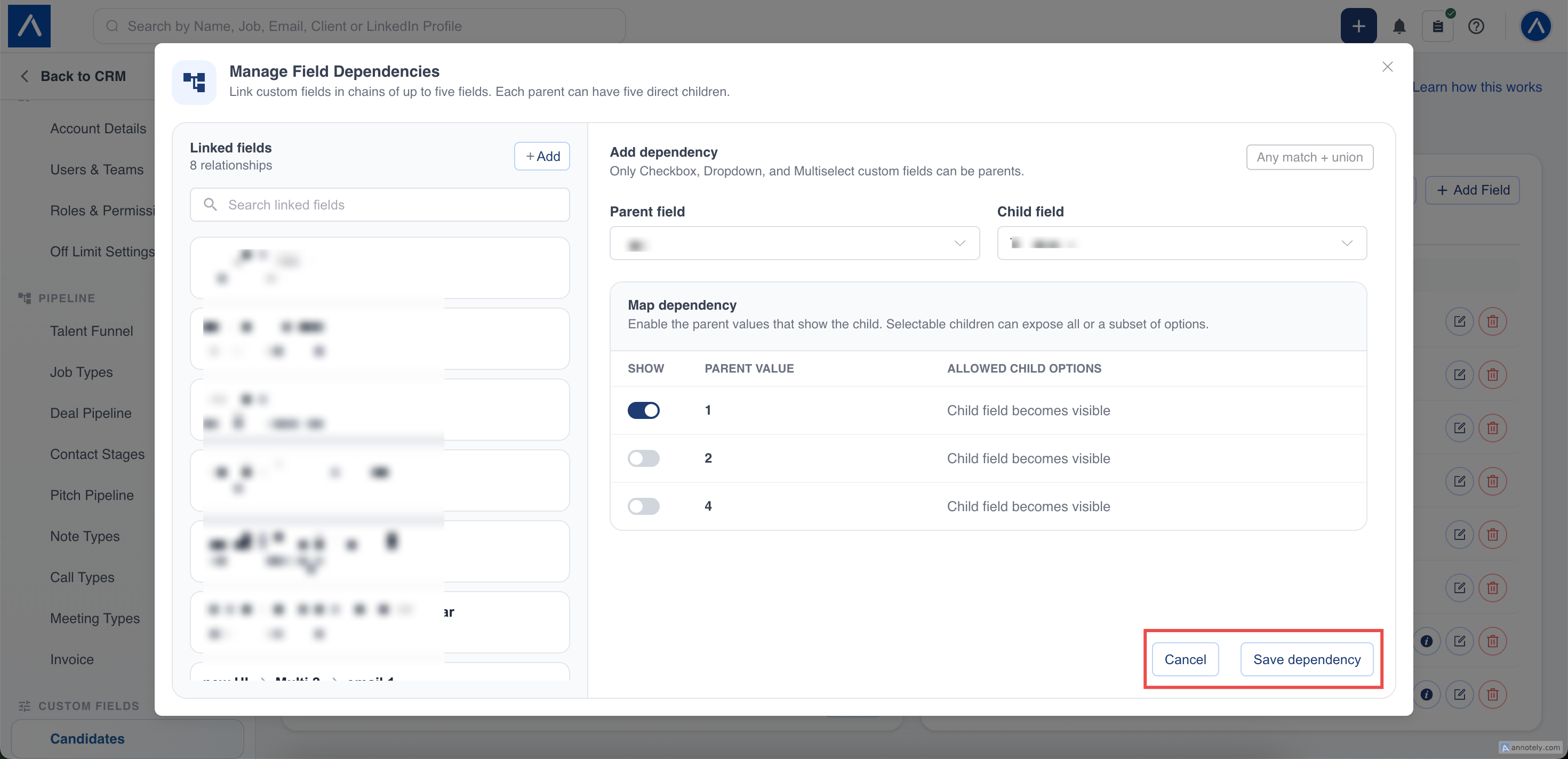
Task: Open Users & Teams in sidebar
Action: tap(97, 169)
